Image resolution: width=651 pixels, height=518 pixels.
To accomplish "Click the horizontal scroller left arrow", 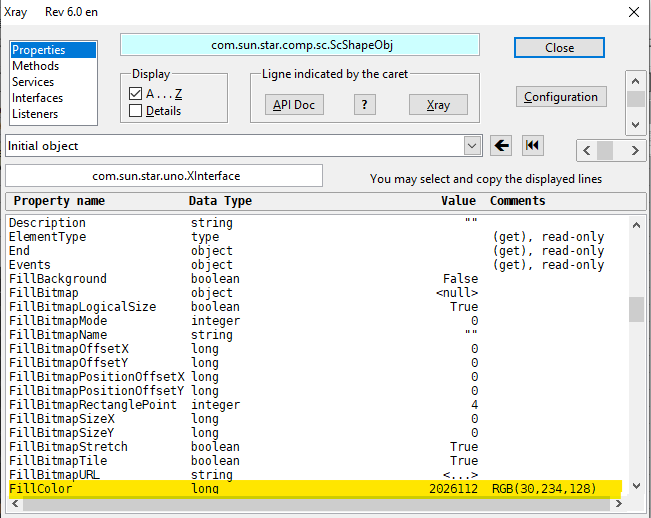I will [x=587, y=150].
